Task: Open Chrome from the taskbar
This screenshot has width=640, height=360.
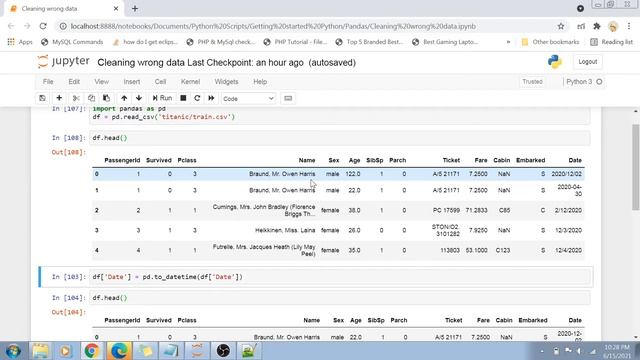Action: [x=92, y=351]
